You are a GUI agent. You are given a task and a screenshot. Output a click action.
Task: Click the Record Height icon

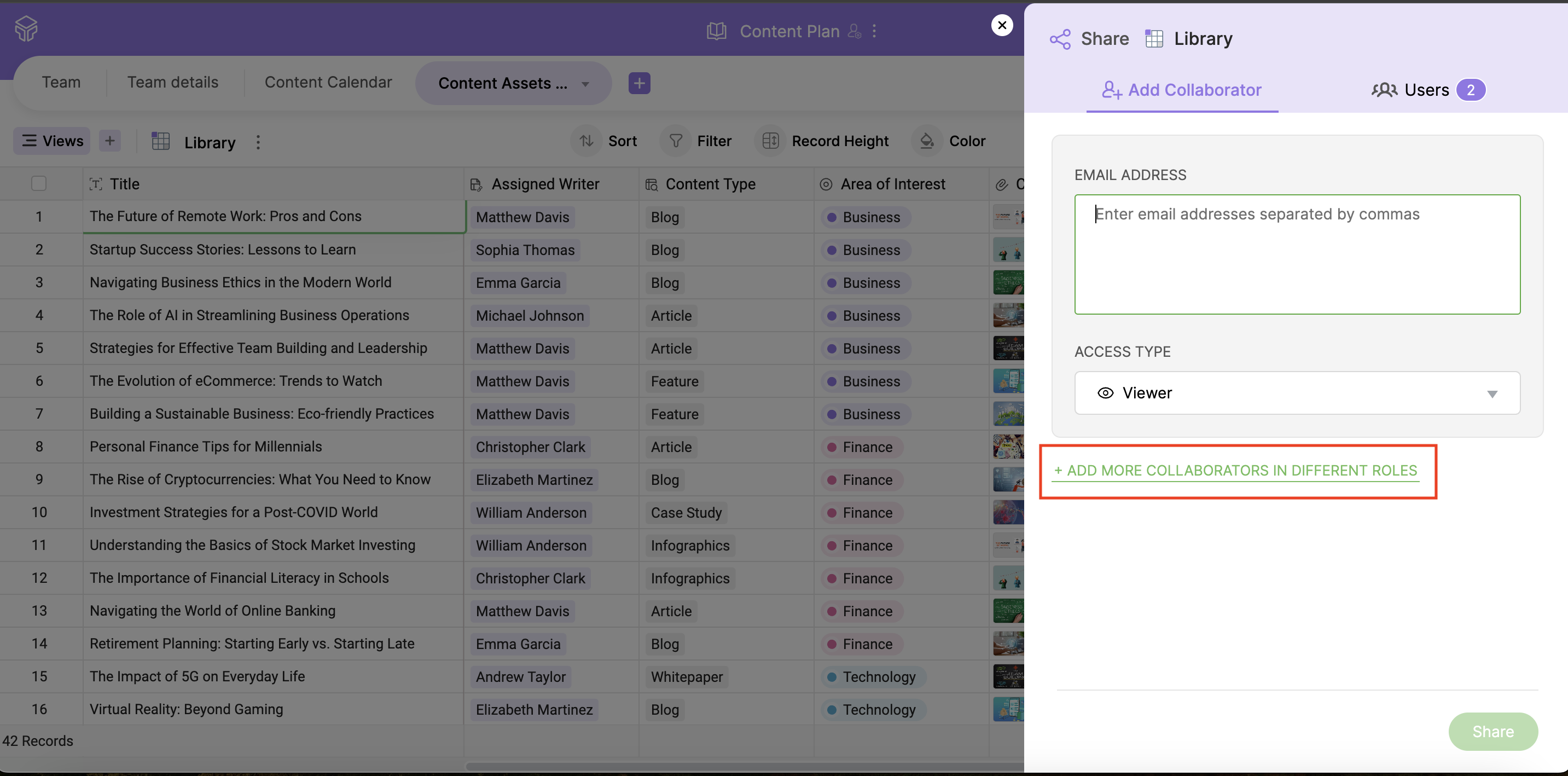[770, 141]
